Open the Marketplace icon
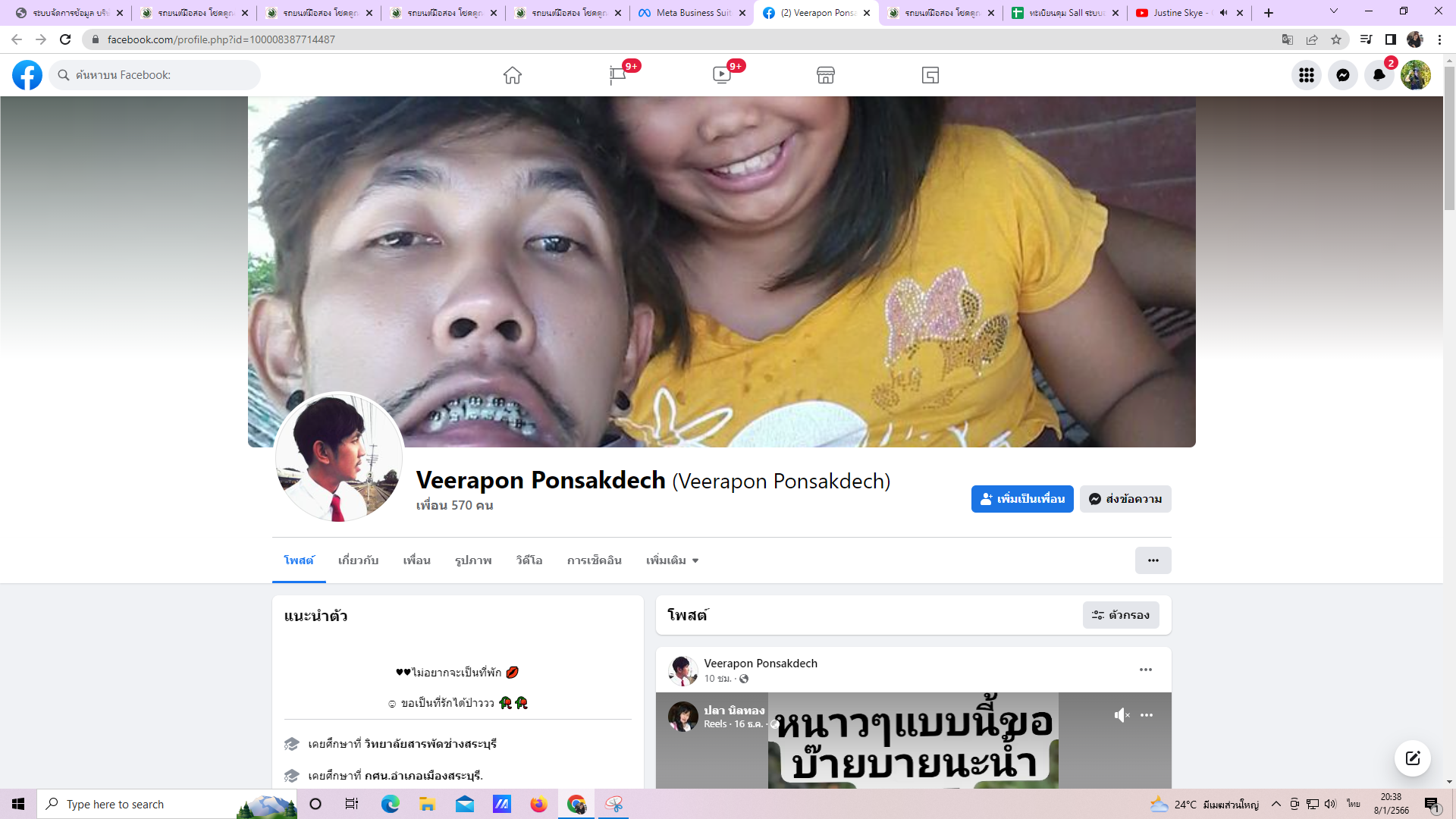Viewport: 1456px width, 819px height. (826, 75)
